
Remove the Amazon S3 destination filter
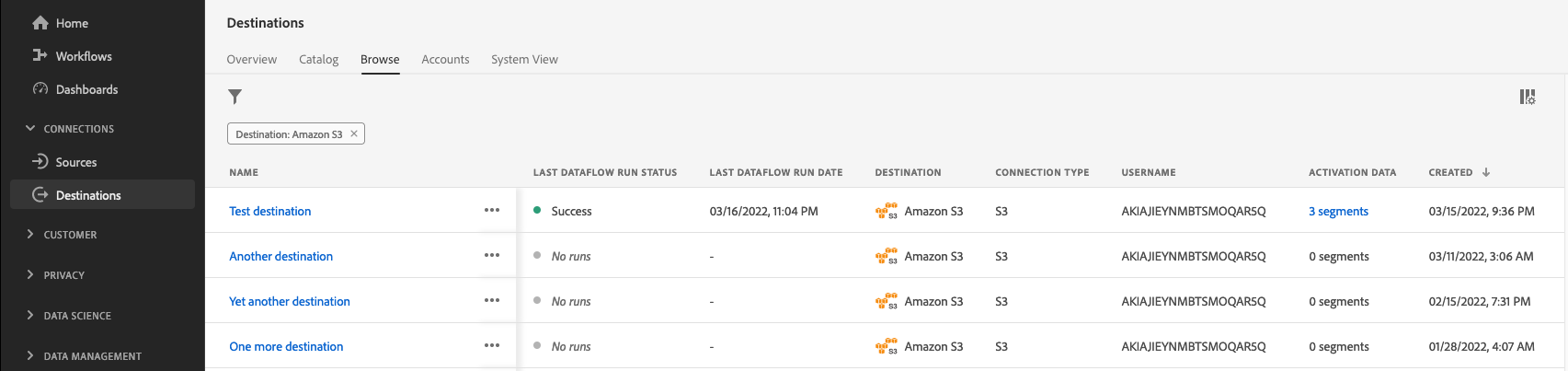click(x=354, y=134)
